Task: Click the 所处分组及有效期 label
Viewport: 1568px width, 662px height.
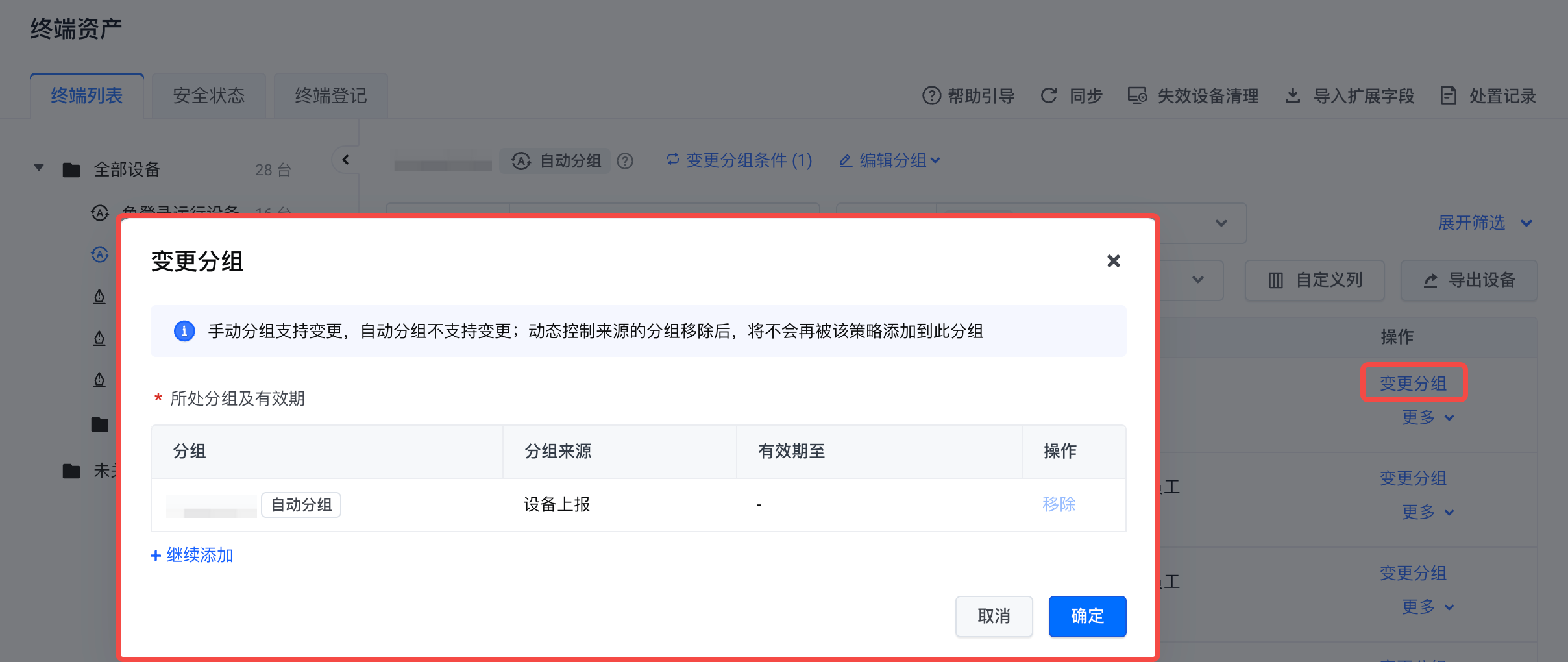Action: coord(238,398)
